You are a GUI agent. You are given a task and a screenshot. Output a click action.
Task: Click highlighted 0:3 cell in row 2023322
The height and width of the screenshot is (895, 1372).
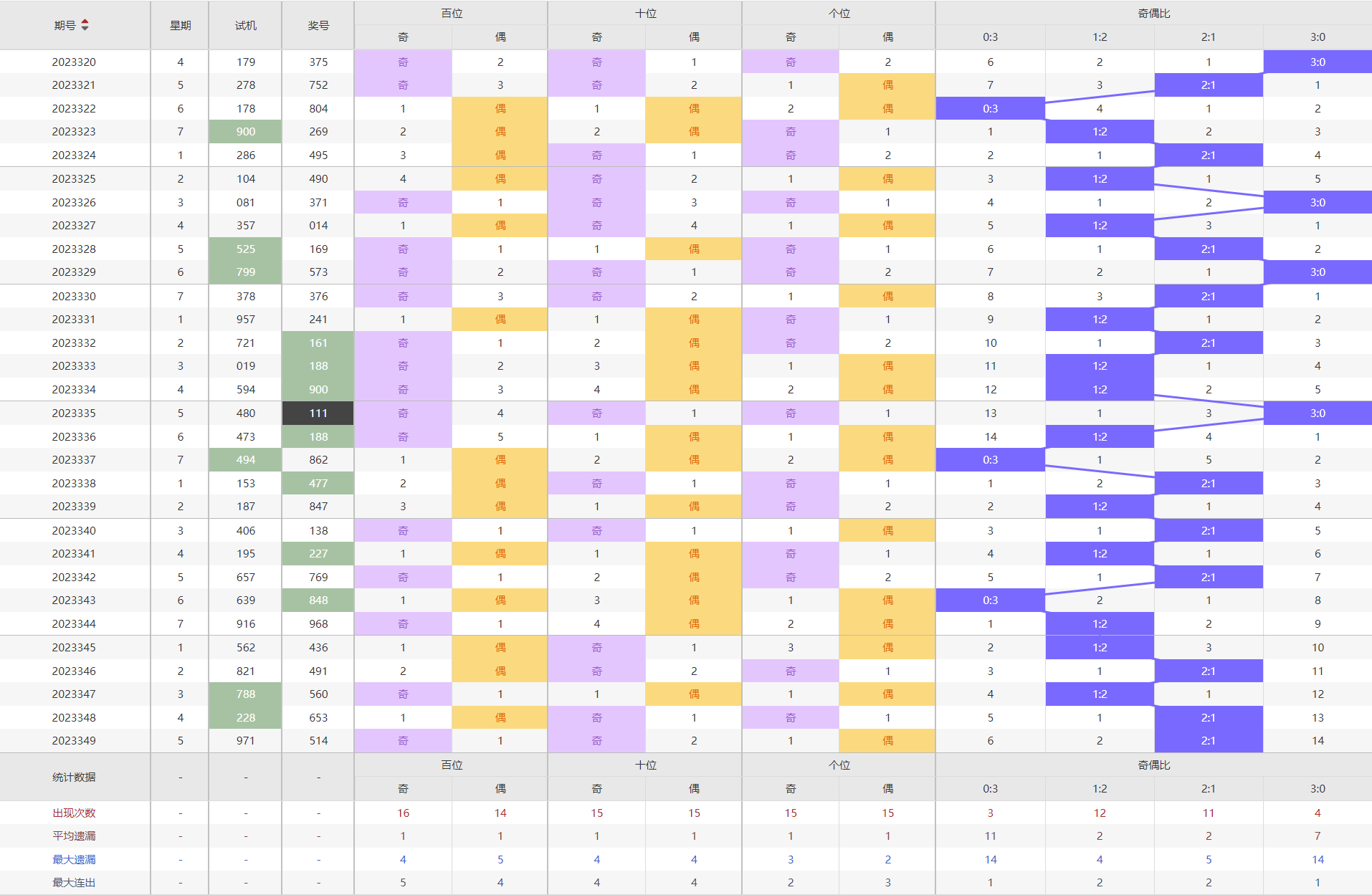click(x=991, y=109)
